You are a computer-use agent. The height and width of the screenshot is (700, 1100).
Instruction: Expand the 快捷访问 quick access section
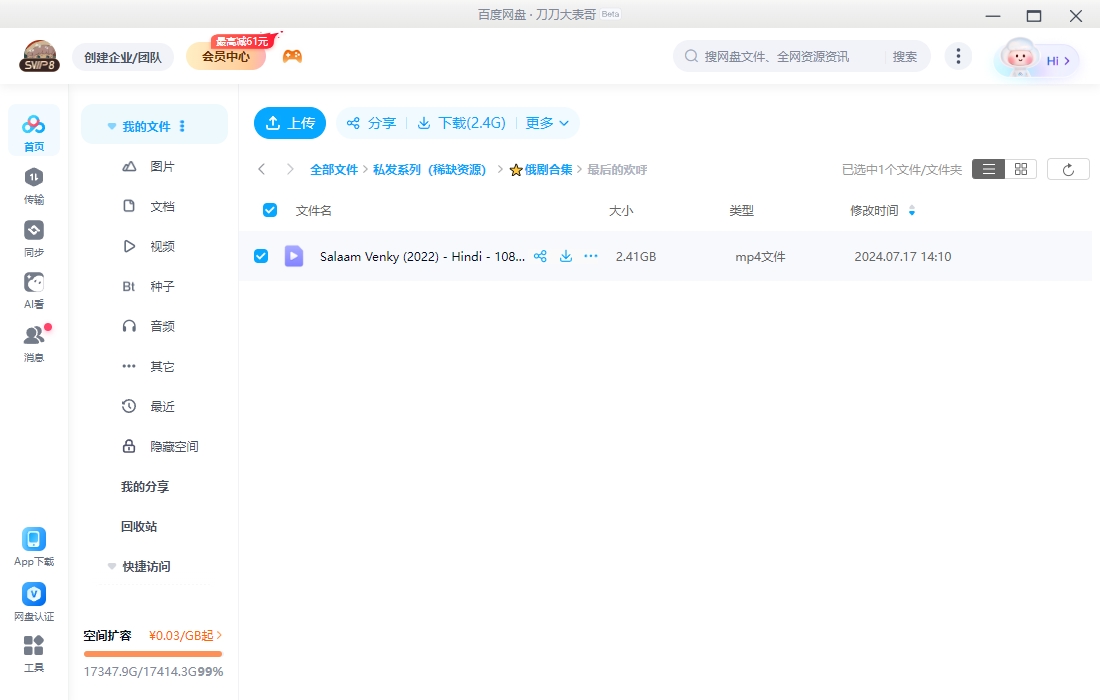coord(112,567)
